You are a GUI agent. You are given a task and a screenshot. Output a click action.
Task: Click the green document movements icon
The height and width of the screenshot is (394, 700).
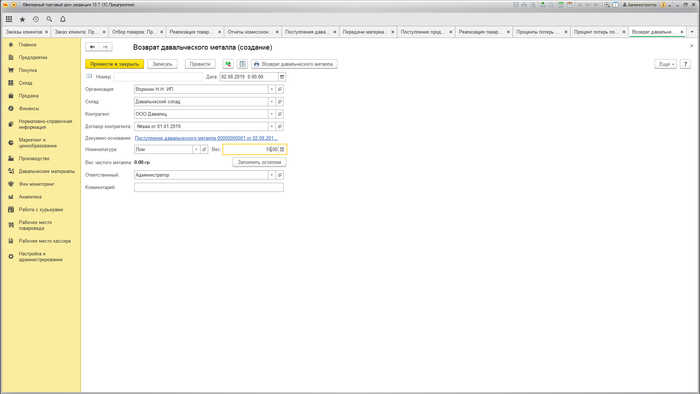(x=228, y=64)
